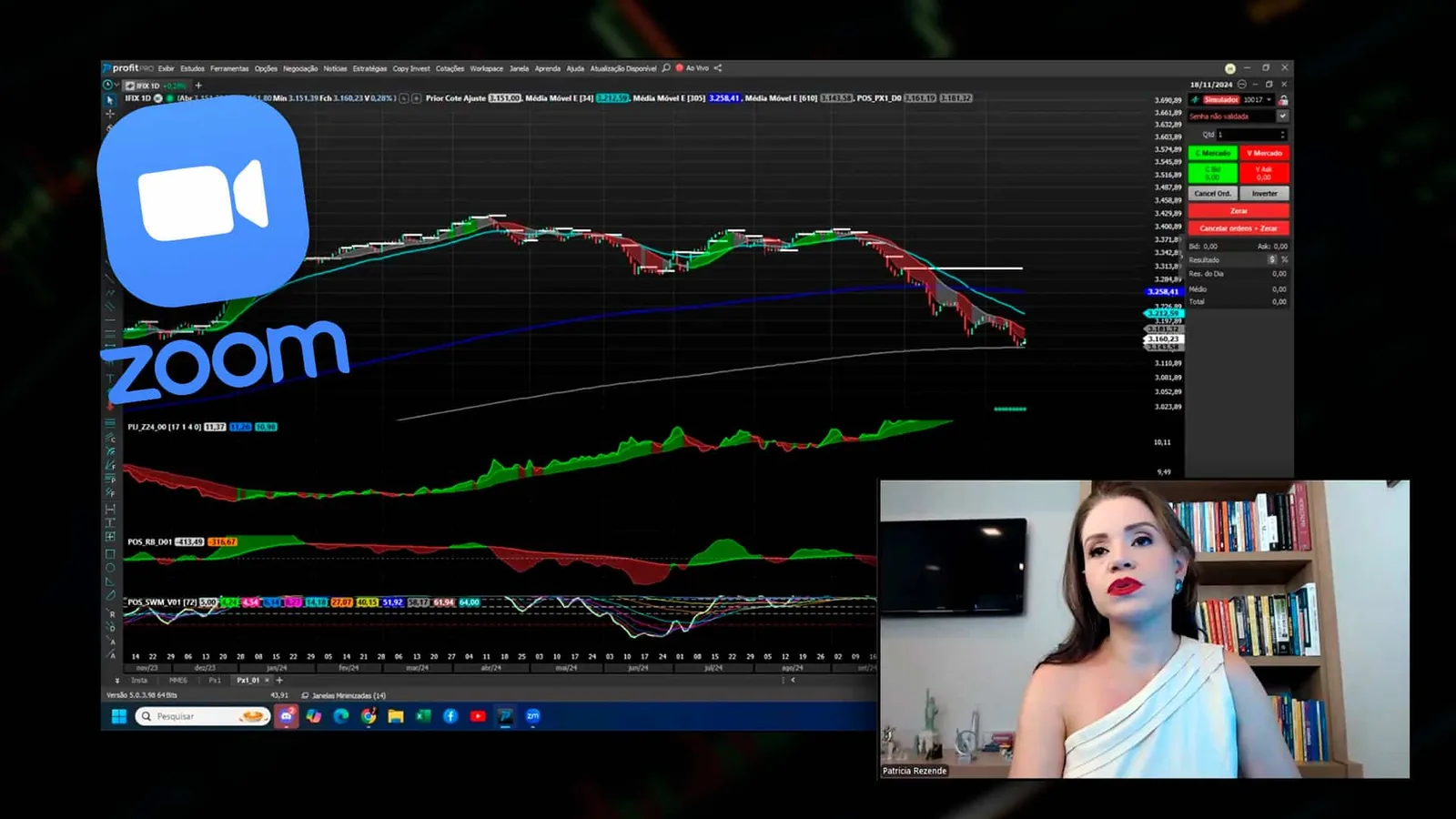1456x819 pixels.
Task: Switch to the Px1 bottom tab
Action: tap(215, 680)
